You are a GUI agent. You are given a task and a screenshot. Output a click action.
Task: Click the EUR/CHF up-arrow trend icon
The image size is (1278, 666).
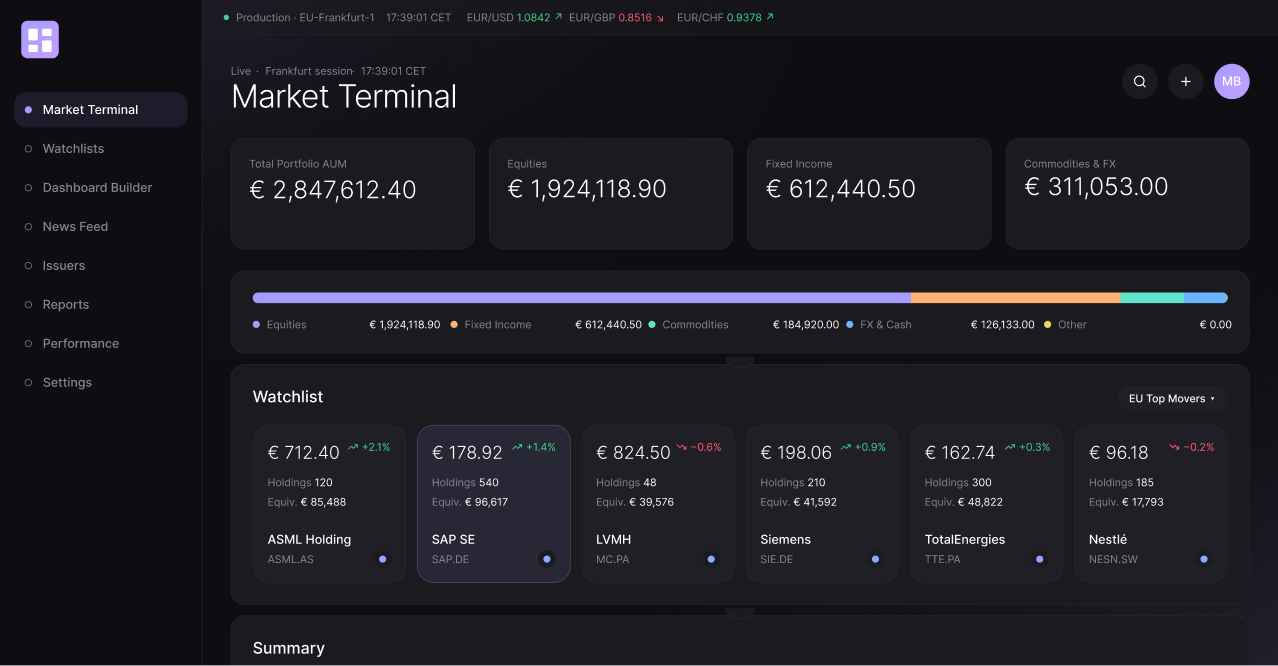(769, 17)
